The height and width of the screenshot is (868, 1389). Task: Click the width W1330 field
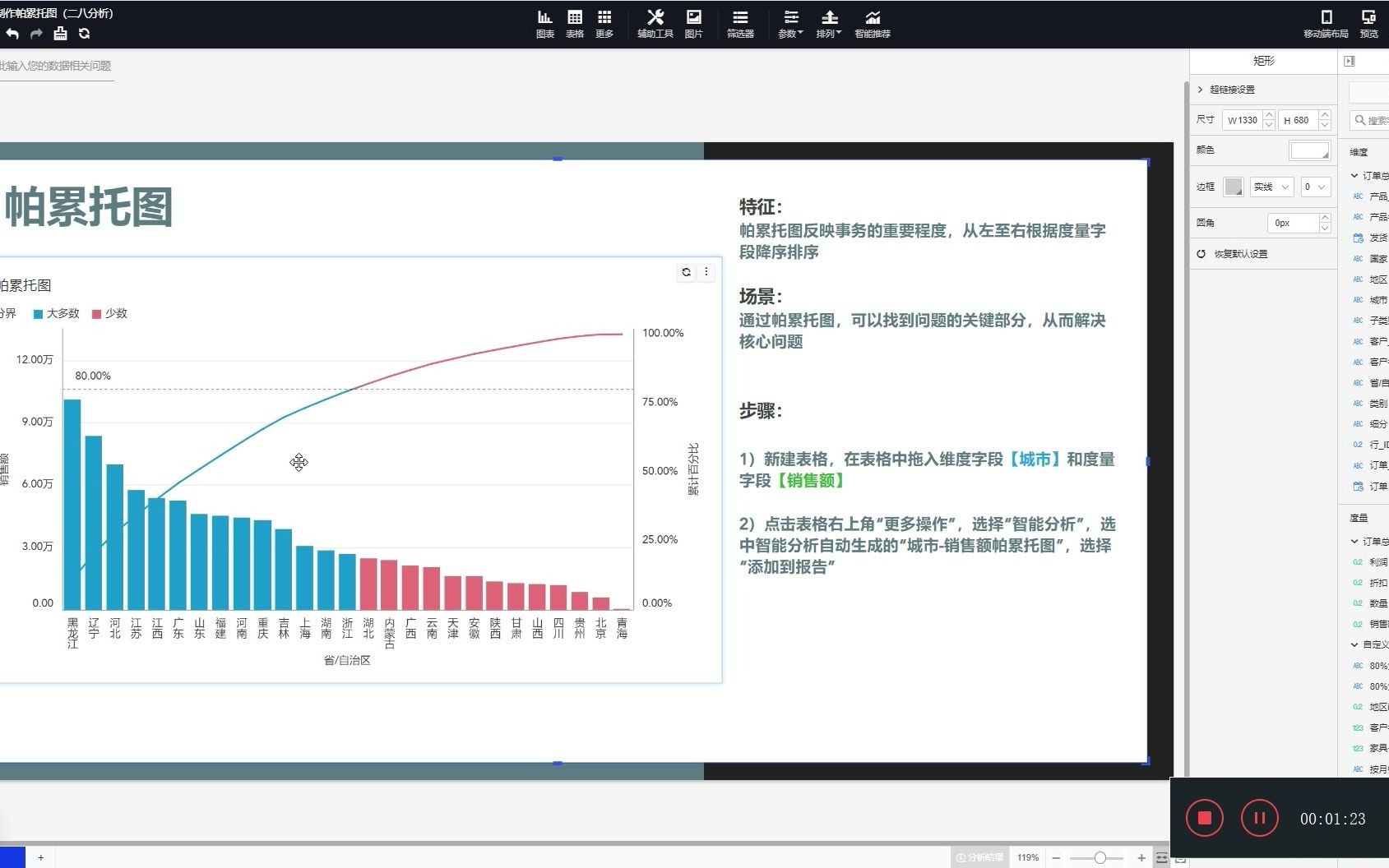(x=1242, y=120)
